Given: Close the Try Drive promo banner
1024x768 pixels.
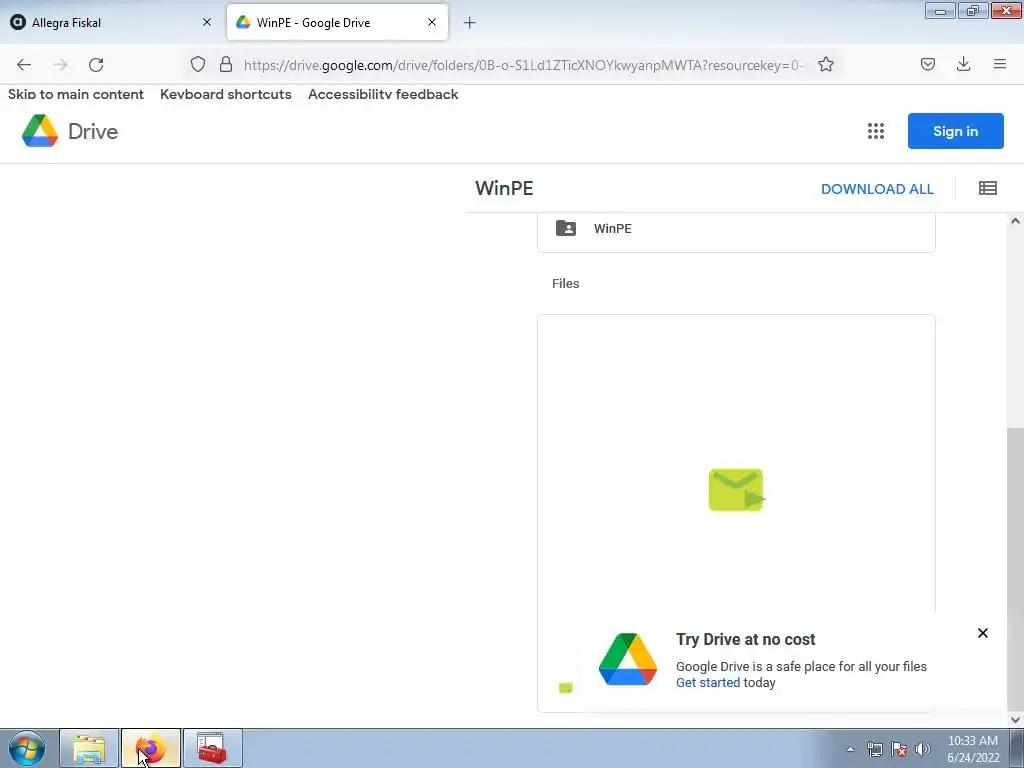Looking at the screenshot, I should pos(982,633).
